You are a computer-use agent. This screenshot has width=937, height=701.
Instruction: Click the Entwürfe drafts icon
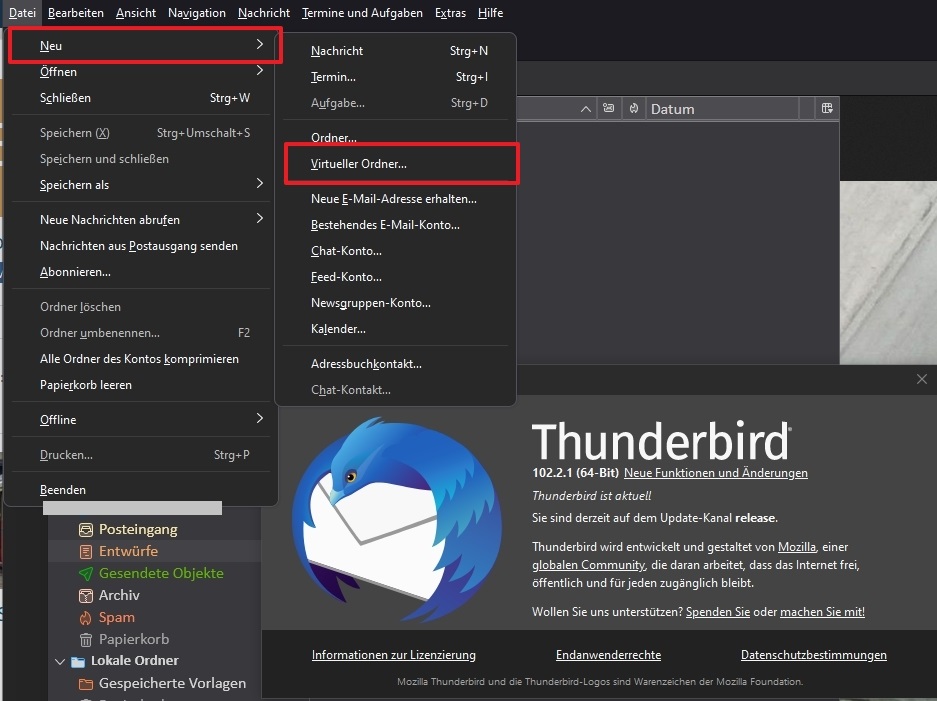(x=86, y=552)
